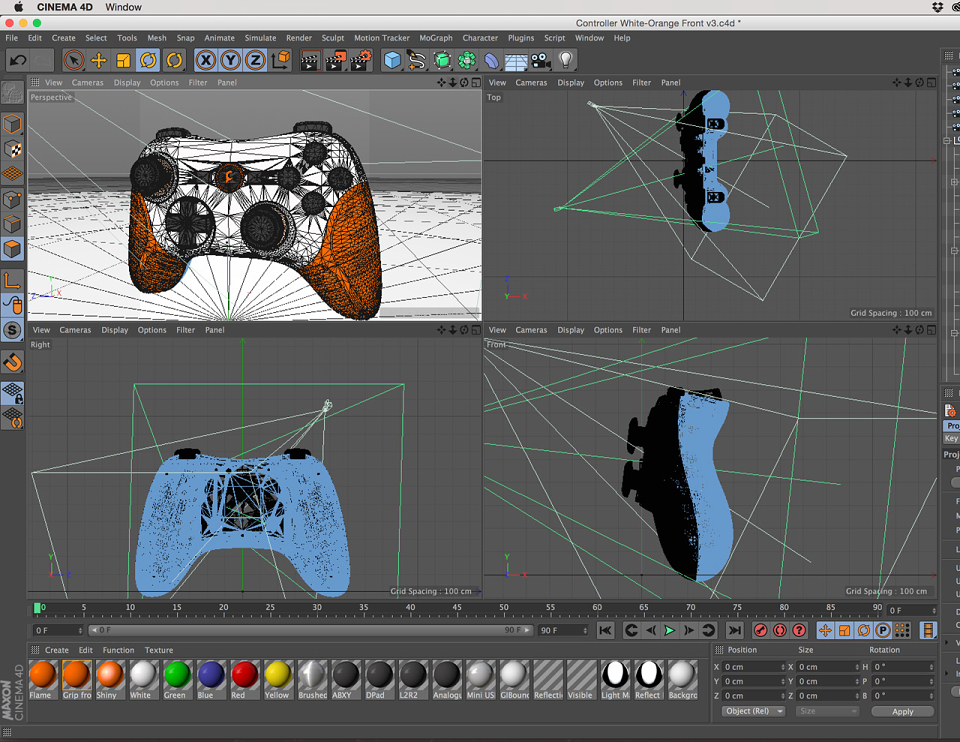Toggle the Z axis lock
This screenshot has width=960, height=742.
[x=255, y=60]
